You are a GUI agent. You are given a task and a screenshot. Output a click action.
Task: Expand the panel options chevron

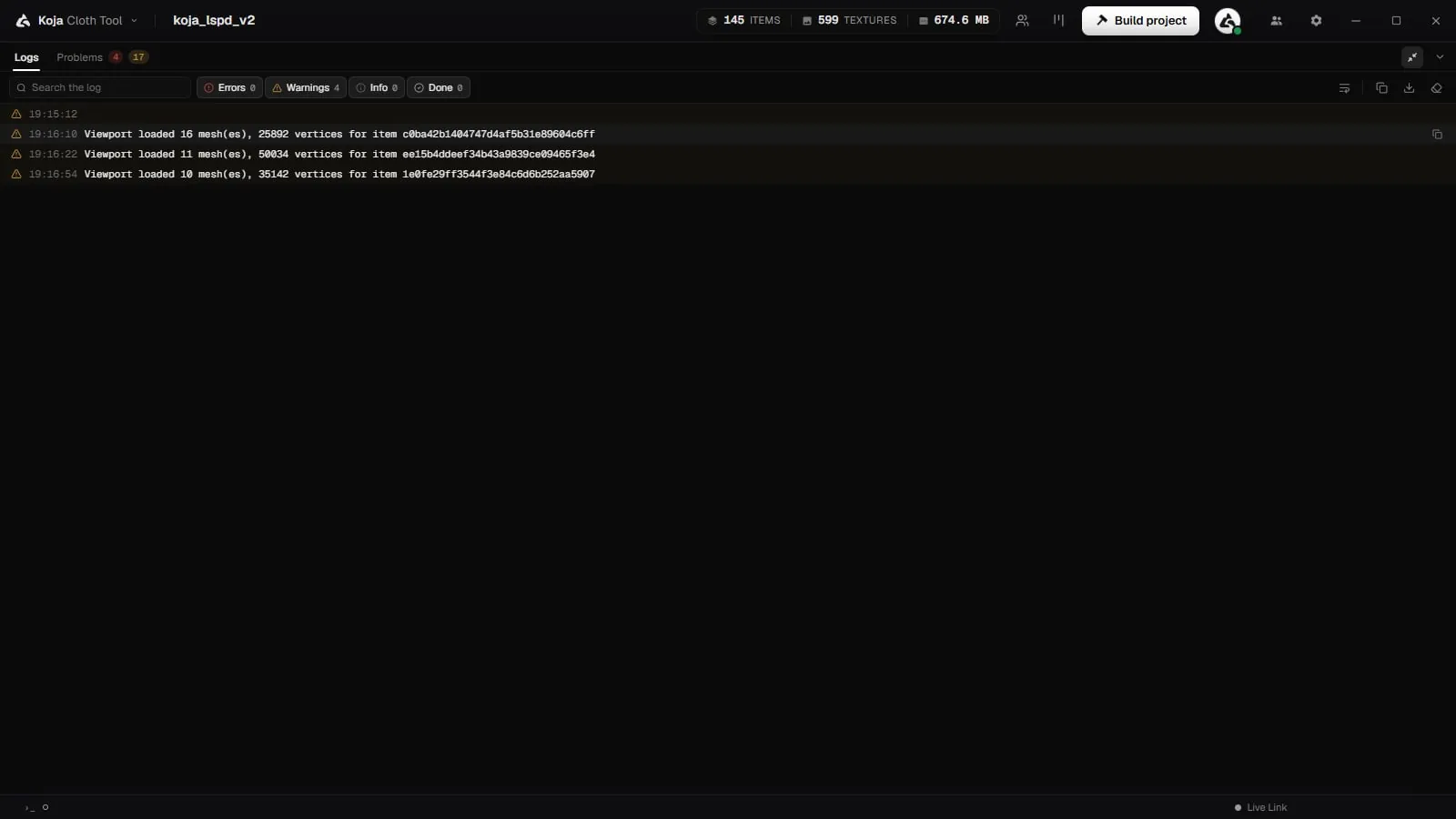1440,57
